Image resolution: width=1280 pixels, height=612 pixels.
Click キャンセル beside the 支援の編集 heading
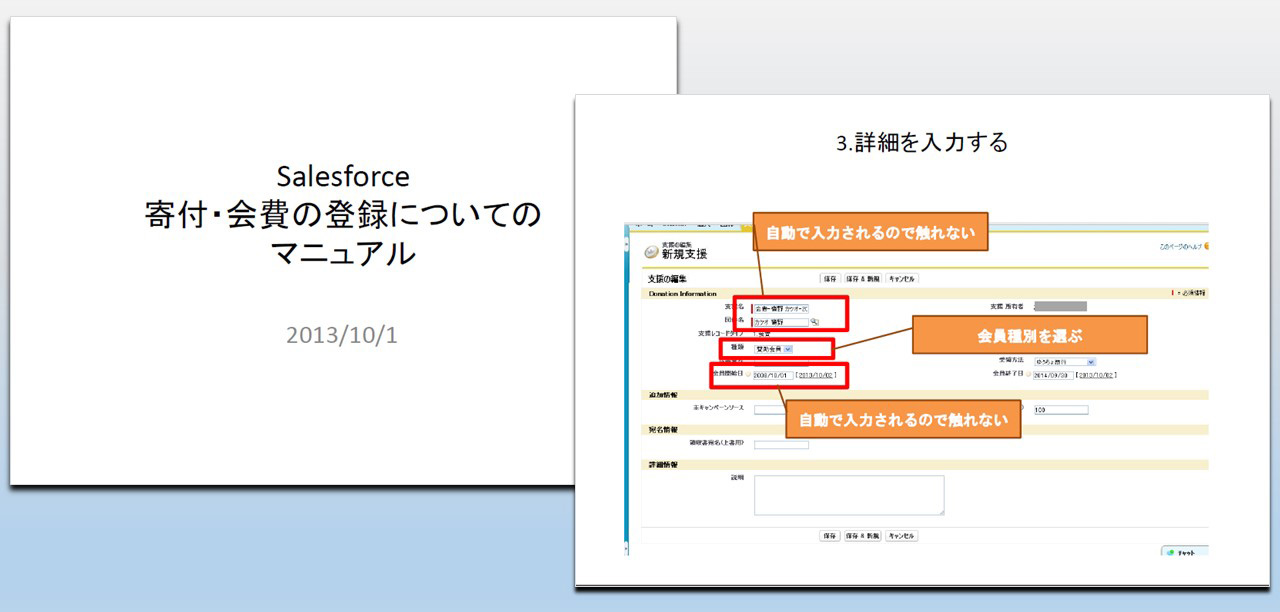pyautogui.click(x=902, y=279)
